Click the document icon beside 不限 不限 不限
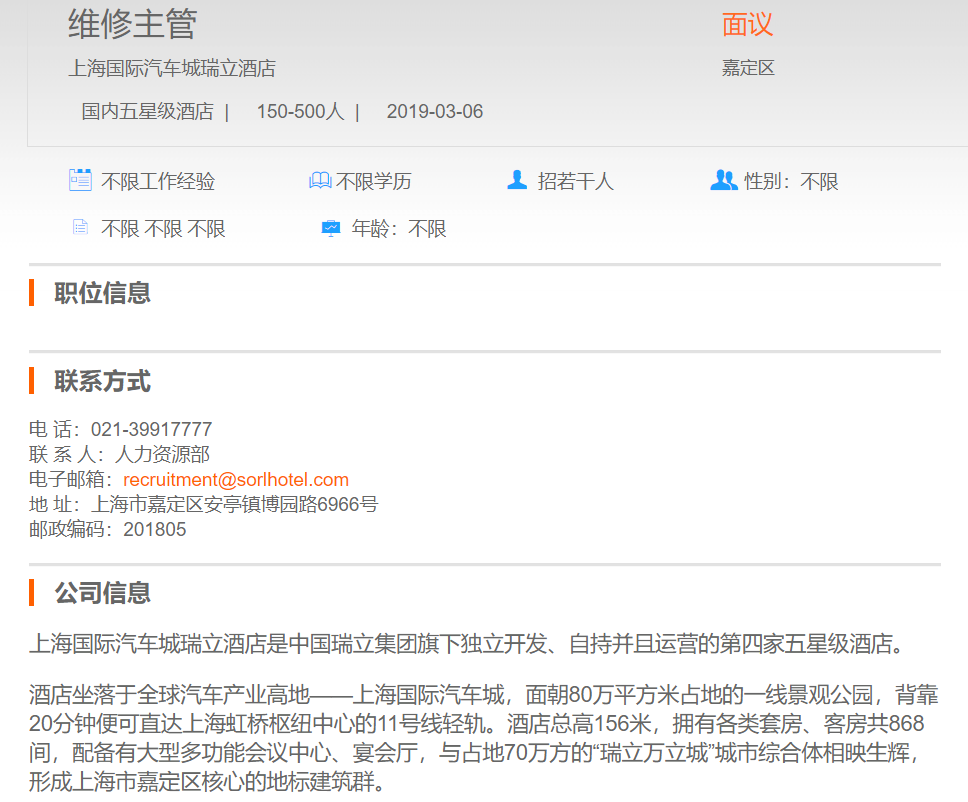 coord(80,228)
